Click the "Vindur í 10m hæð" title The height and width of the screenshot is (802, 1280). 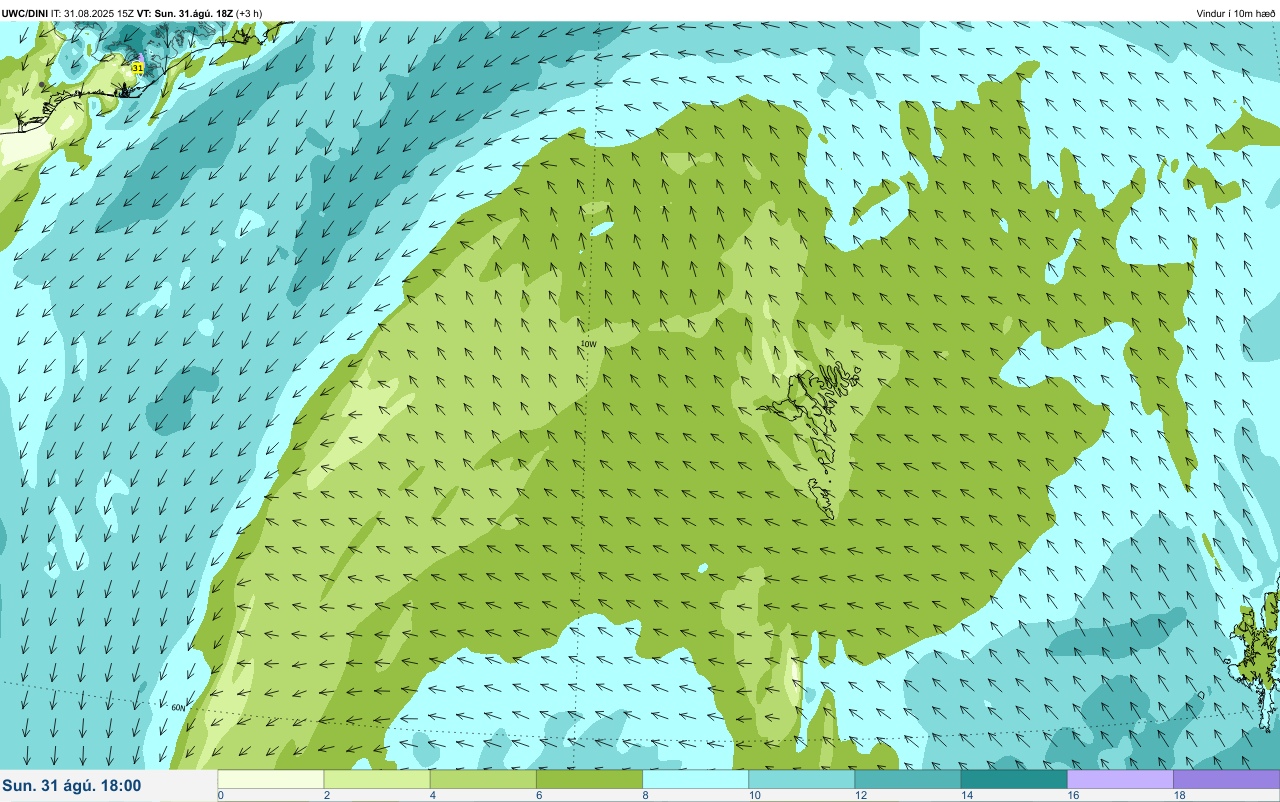pos(1236,13)
